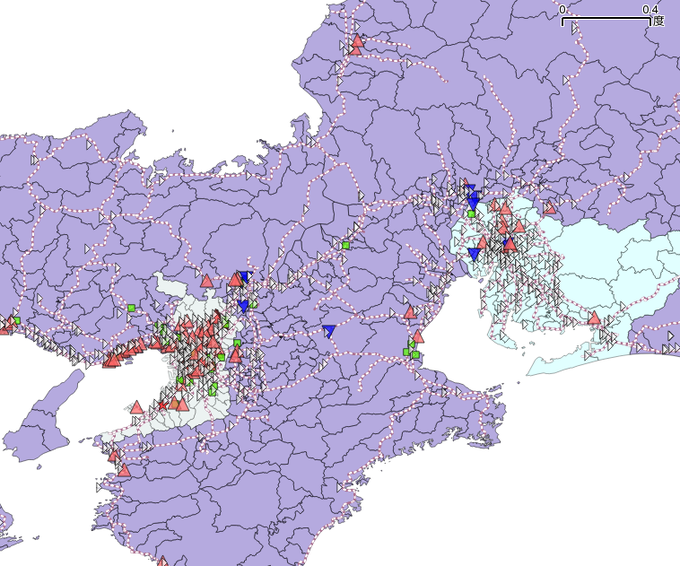
Task: Click upper red triangle of the Wakayama coast pair
Action: tap(114, 456)
